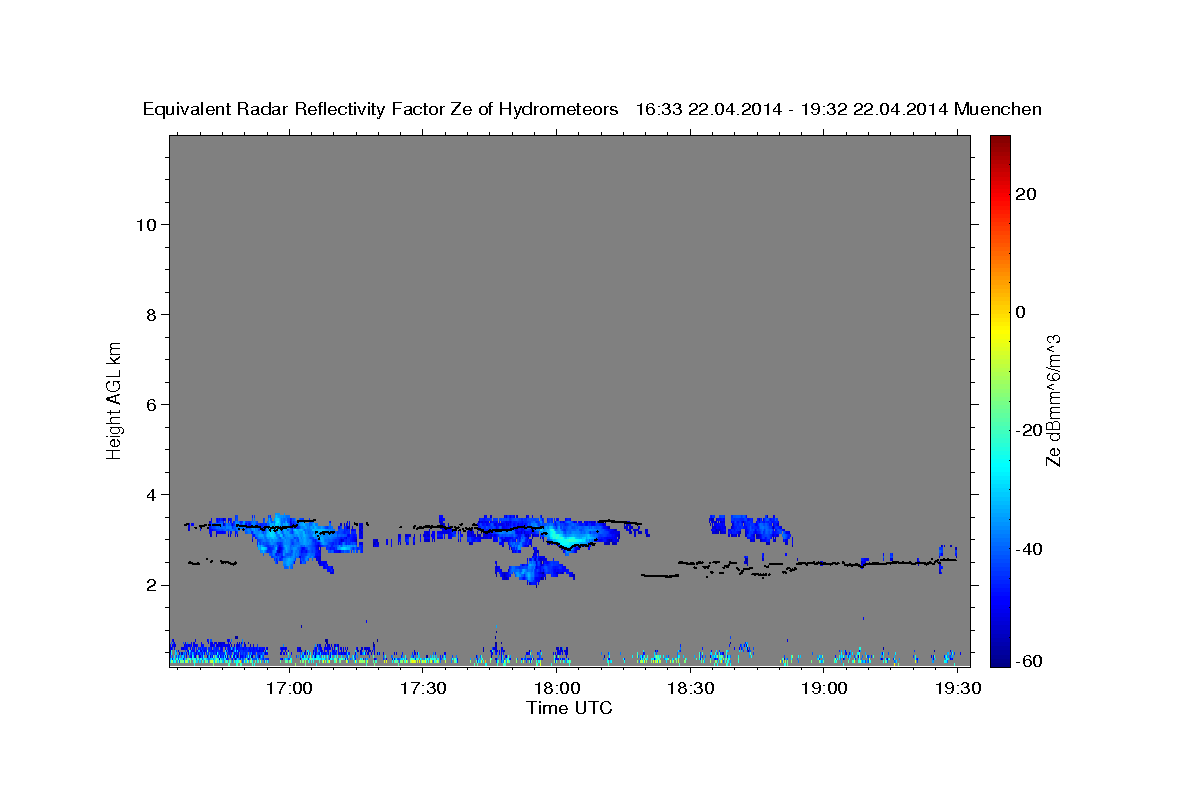This screenshot has width=1200, height=800.
Task: Click the height axis label '6'
Action: click(x=150, y=405)
